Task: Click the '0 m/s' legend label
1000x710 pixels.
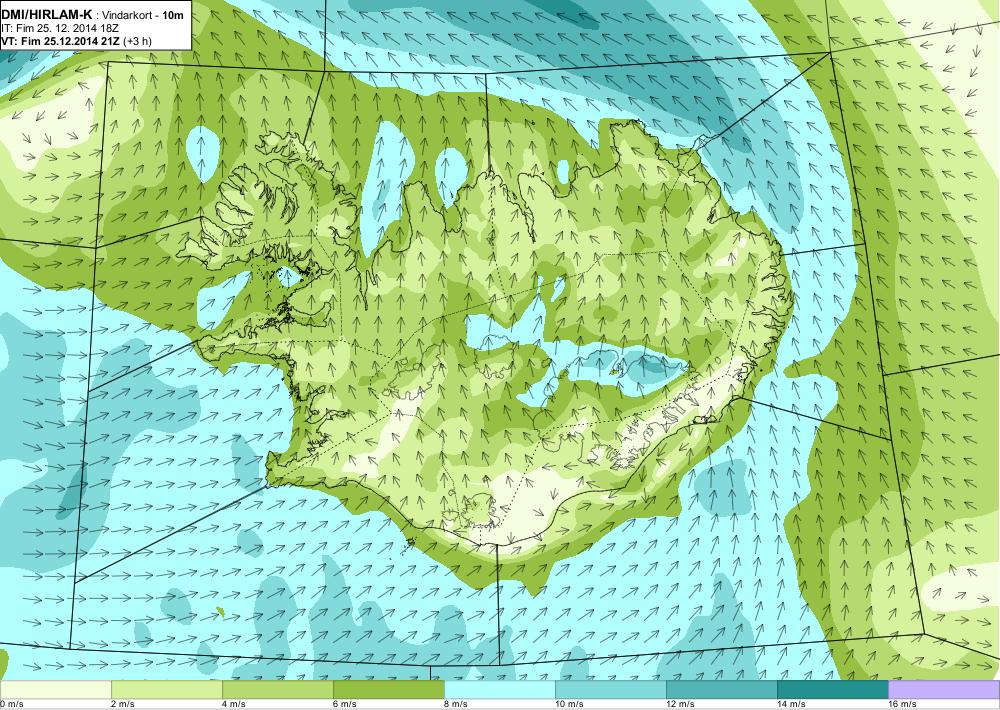Action: coord(11,704)
